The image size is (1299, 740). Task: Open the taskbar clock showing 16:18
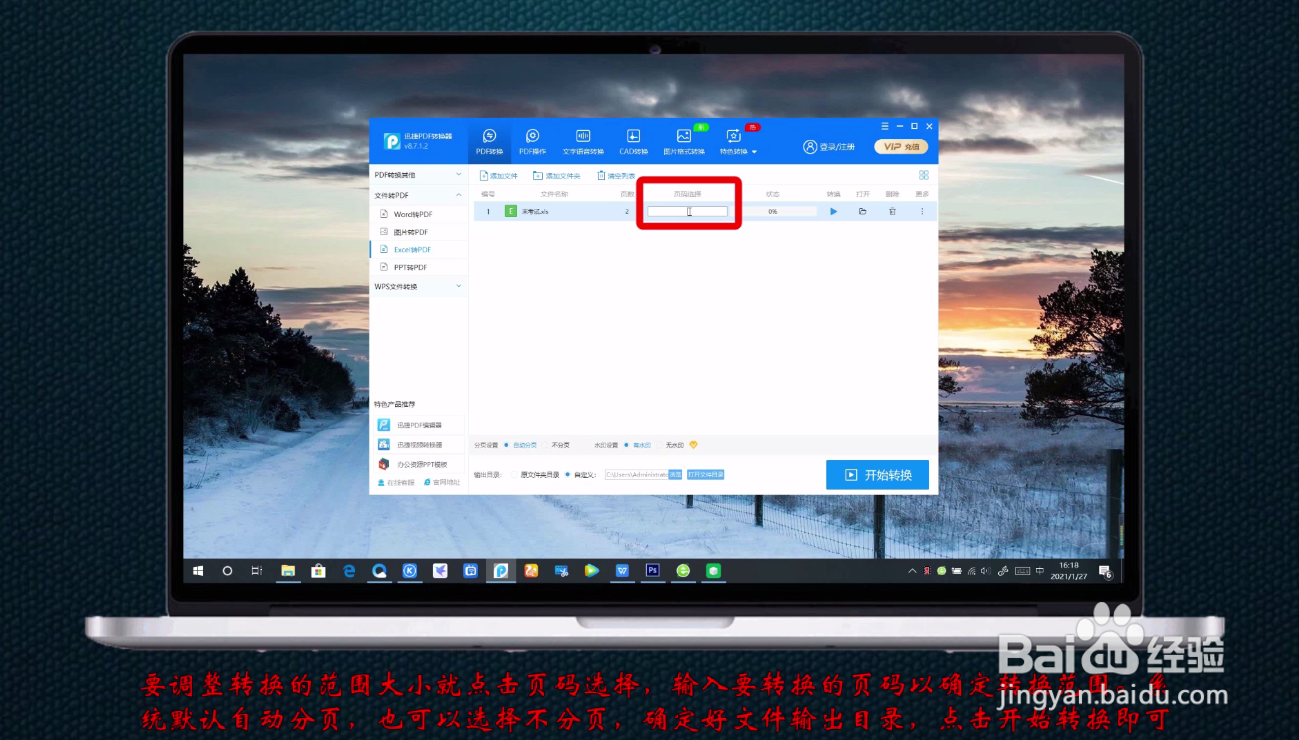pyautogui.click(x=1068, y=571)
